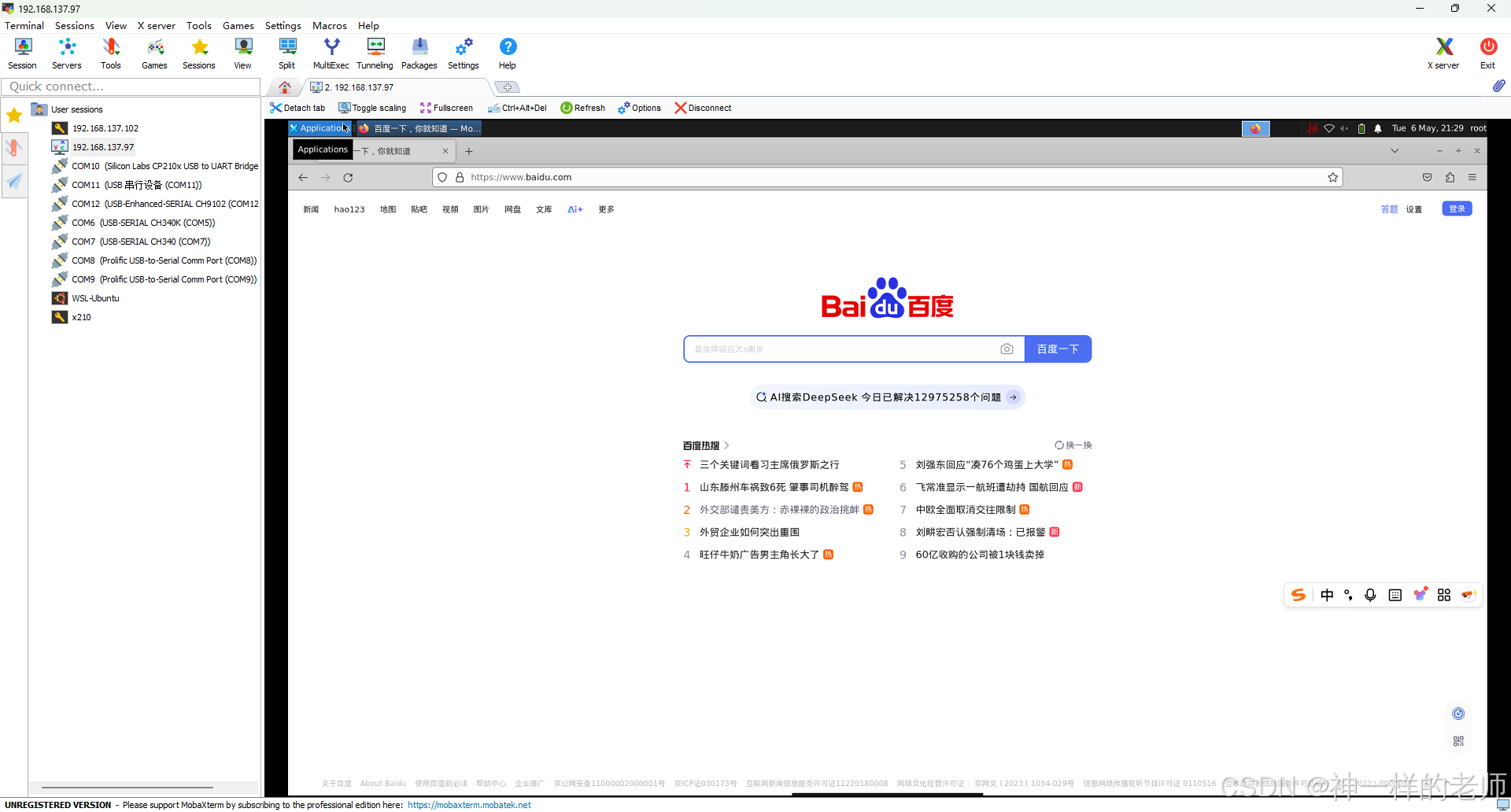Screen dimensions: 1511x812
Task: Open the Sessions menu
Action: coord(75,26)
